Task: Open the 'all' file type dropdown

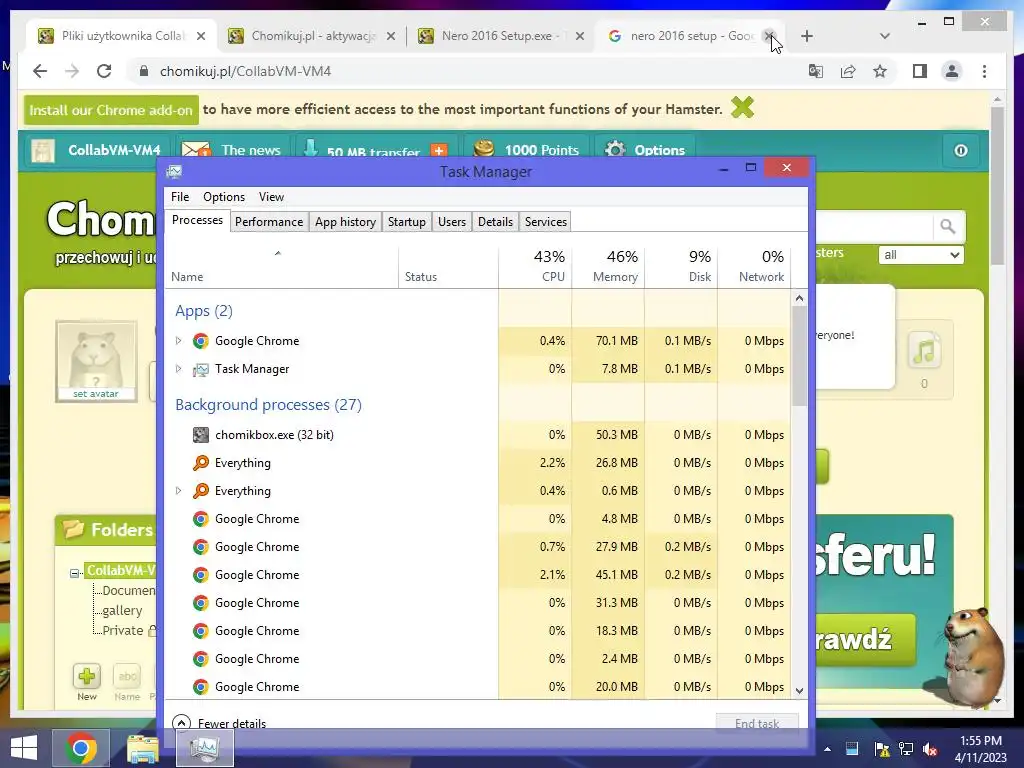Action: (921, 255)
